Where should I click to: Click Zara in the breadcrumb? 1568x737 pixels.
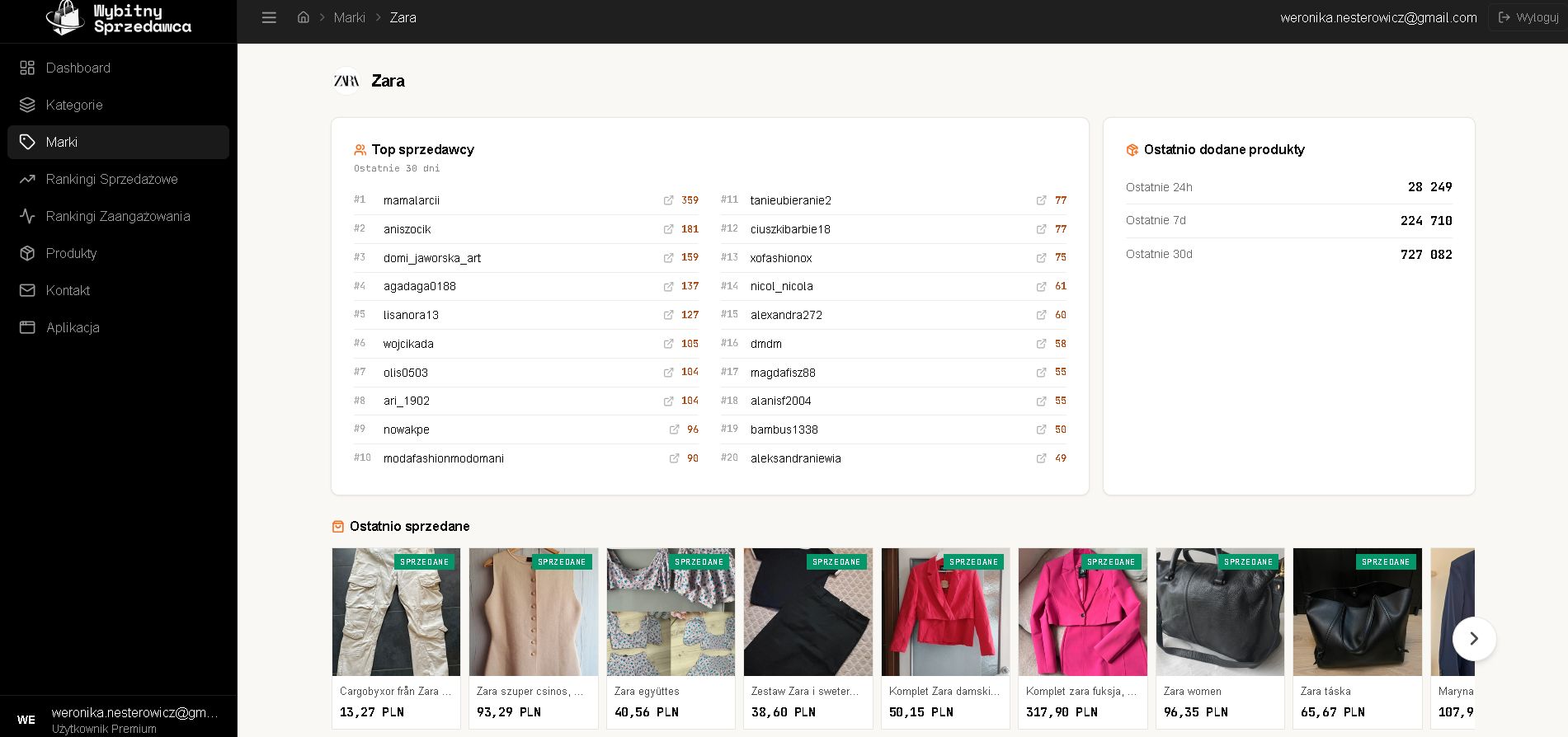pos(403,17)
